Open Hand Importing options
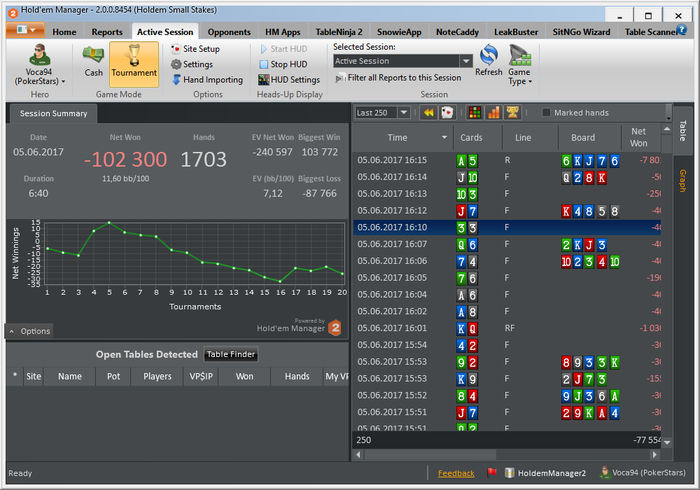 (x=208, y=79)
